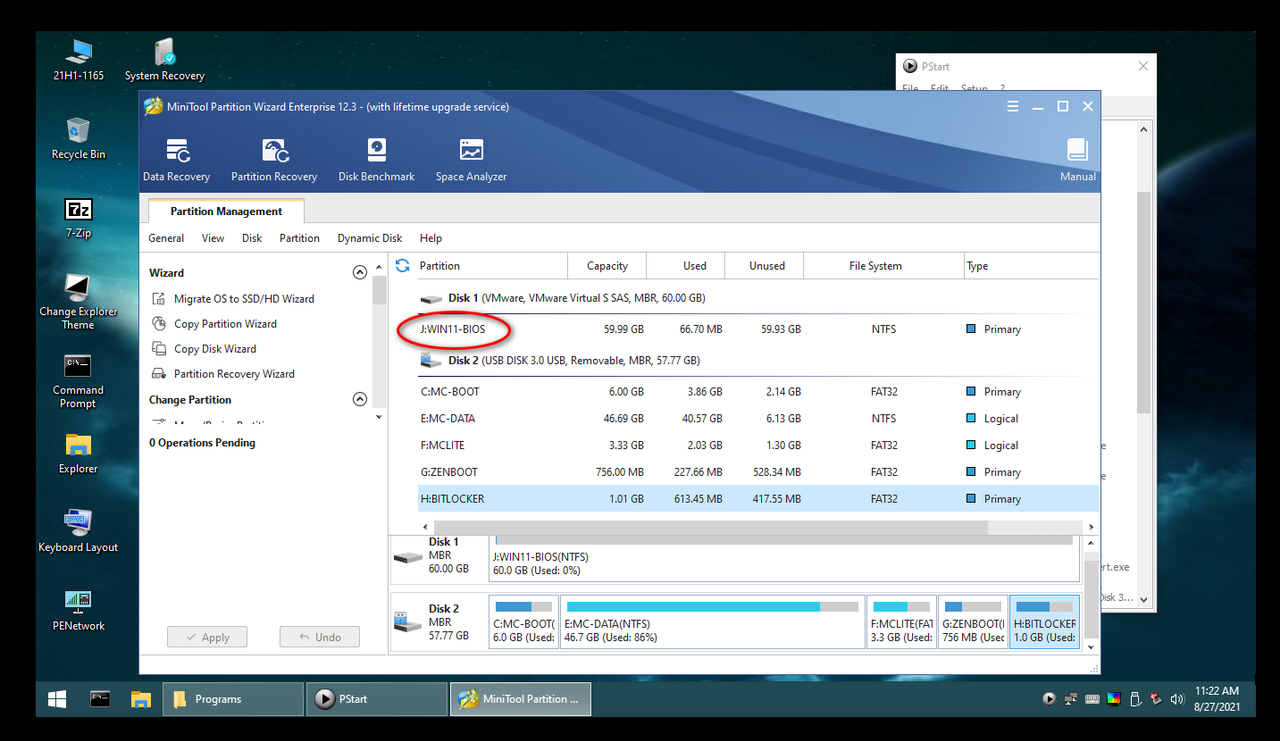Select the Disk 2 USB DISK header row
The image size is (1280, 741).
(x=757, y=360)
